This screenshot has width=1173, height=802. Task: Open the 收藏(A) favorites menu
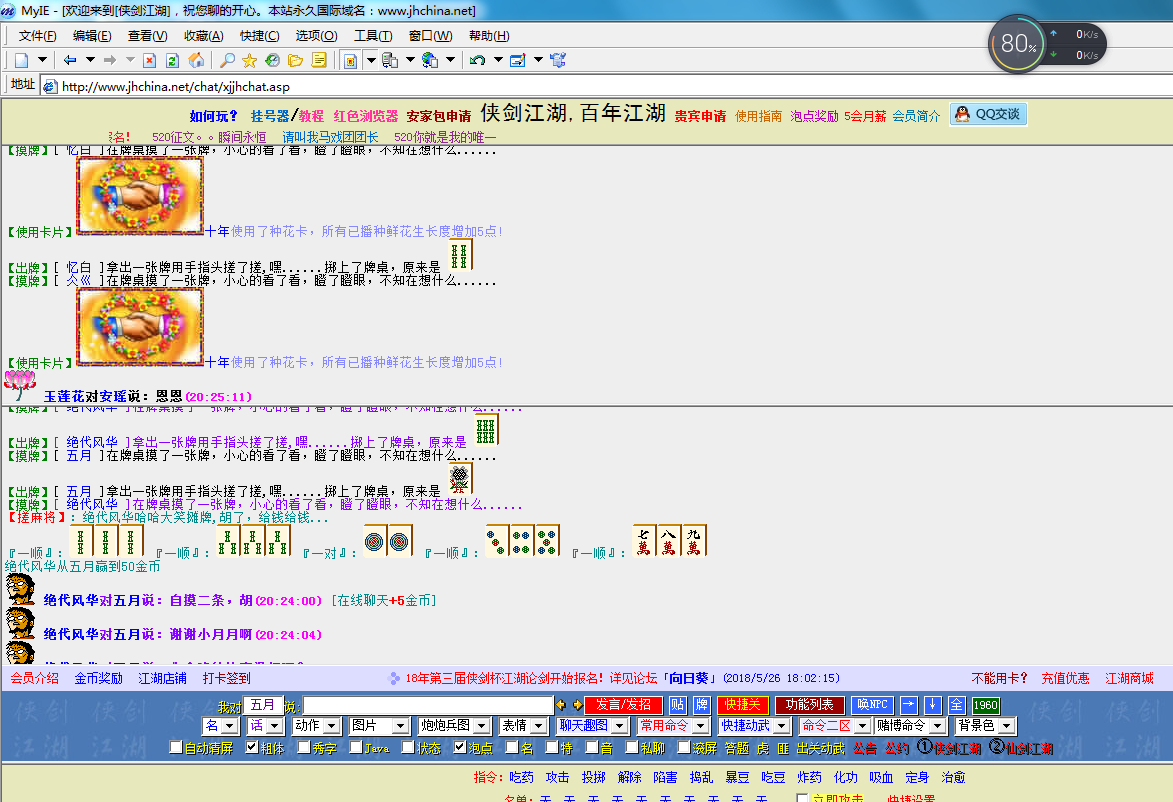tap(203, 36)
